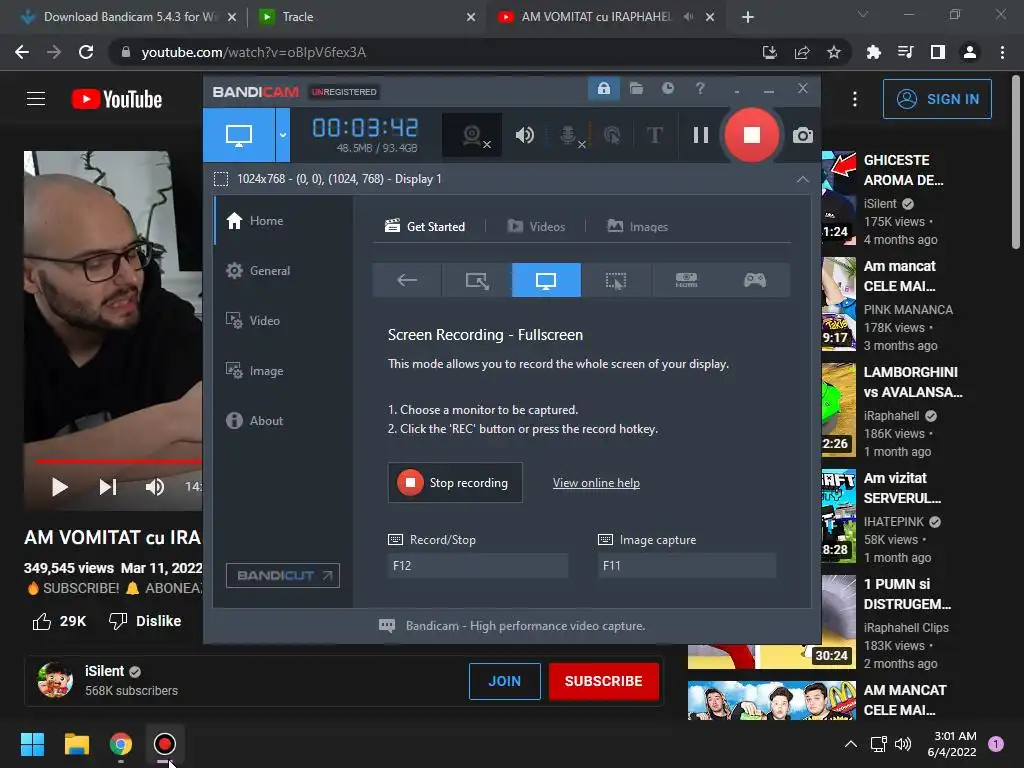The width and height of the screenshot is (1024, 768).
Task: Click Image capture hotkey field F11
Action: pos(687,566)
